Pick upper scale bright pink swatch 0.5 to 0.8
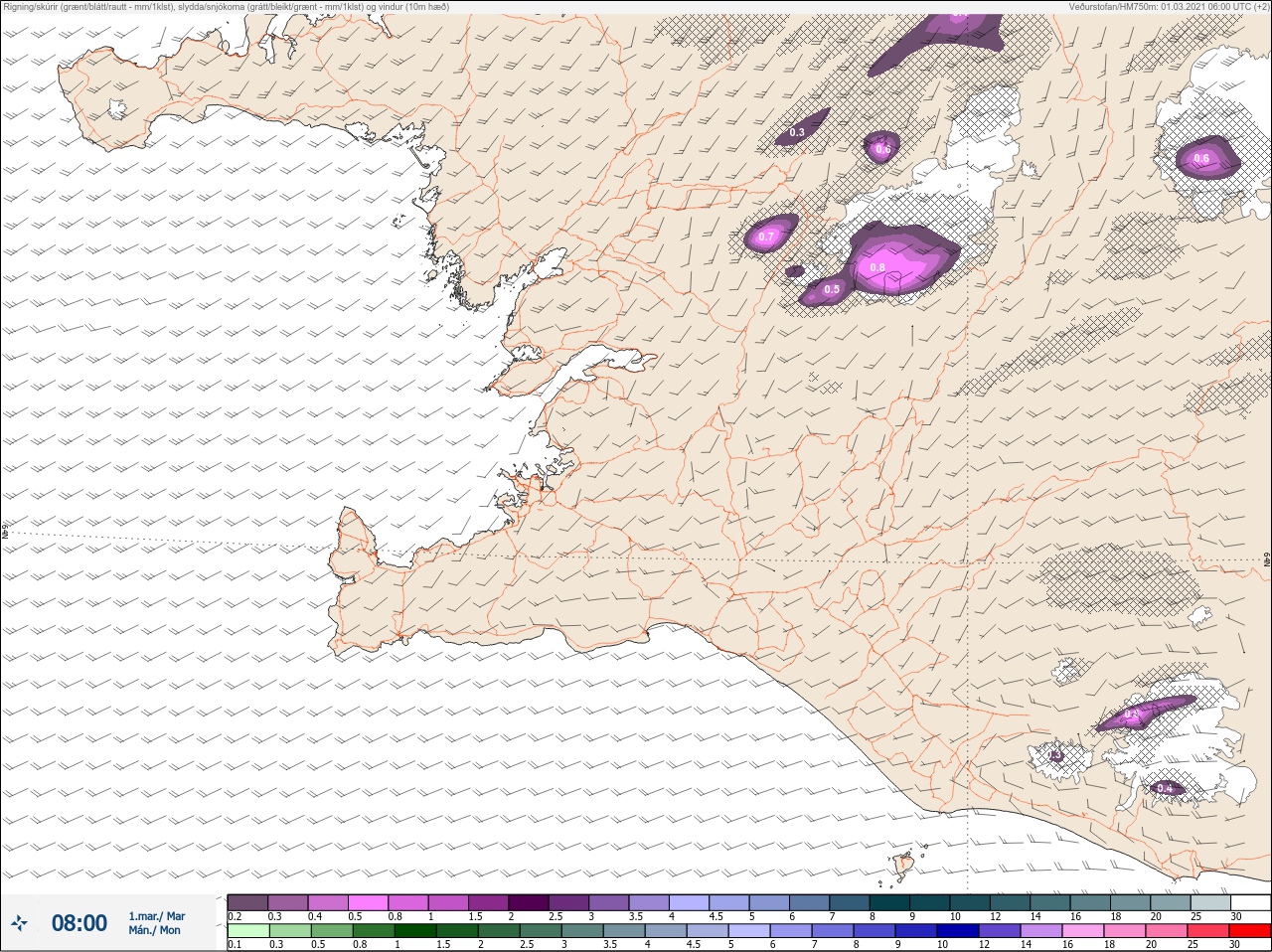Image resolution: width=1272 pixels, height=952 pixels. (368, 902)
